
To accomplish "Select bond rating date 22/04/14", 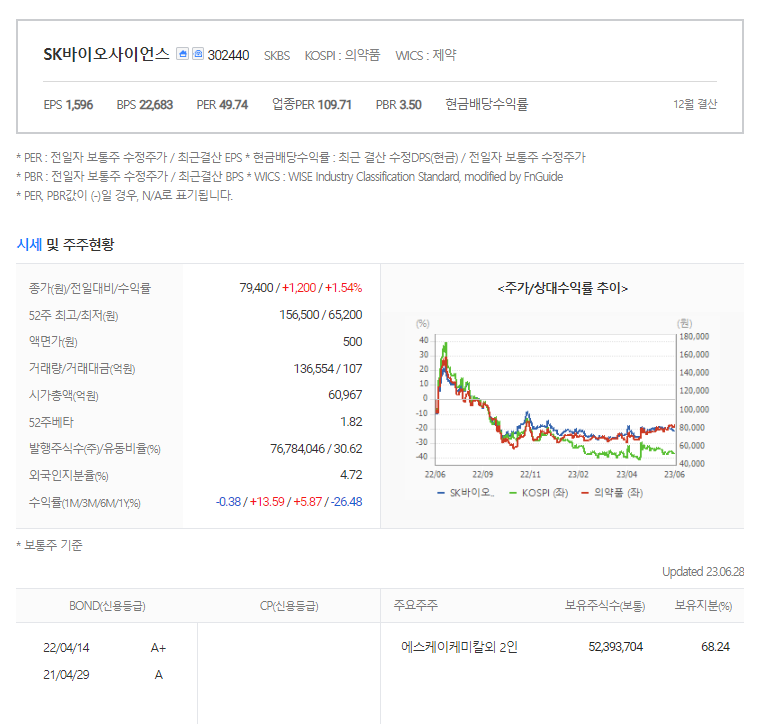I will point(66,648).
